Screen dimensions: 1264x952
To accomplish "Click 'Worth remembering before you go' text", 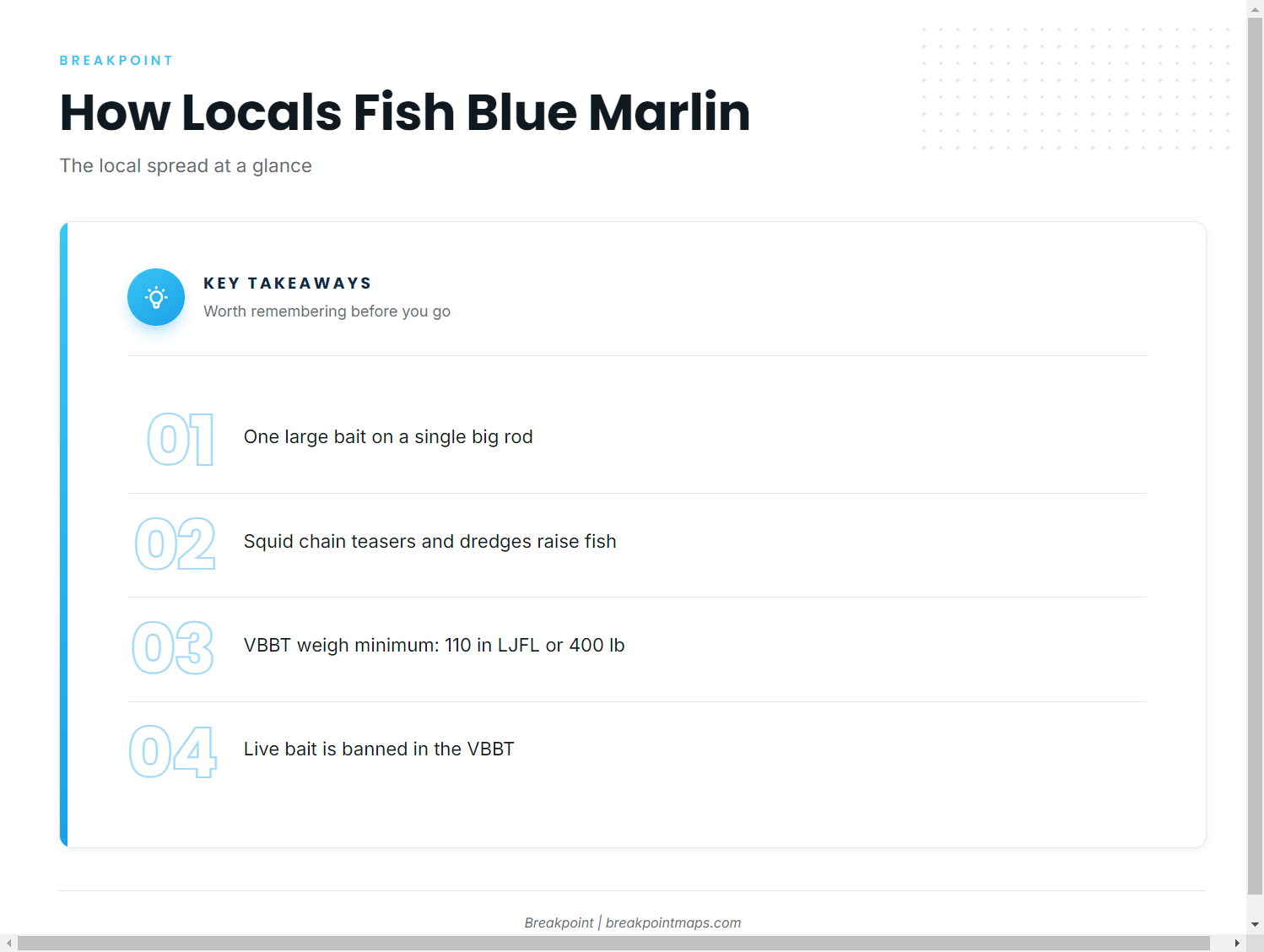I will click(327, 311).
